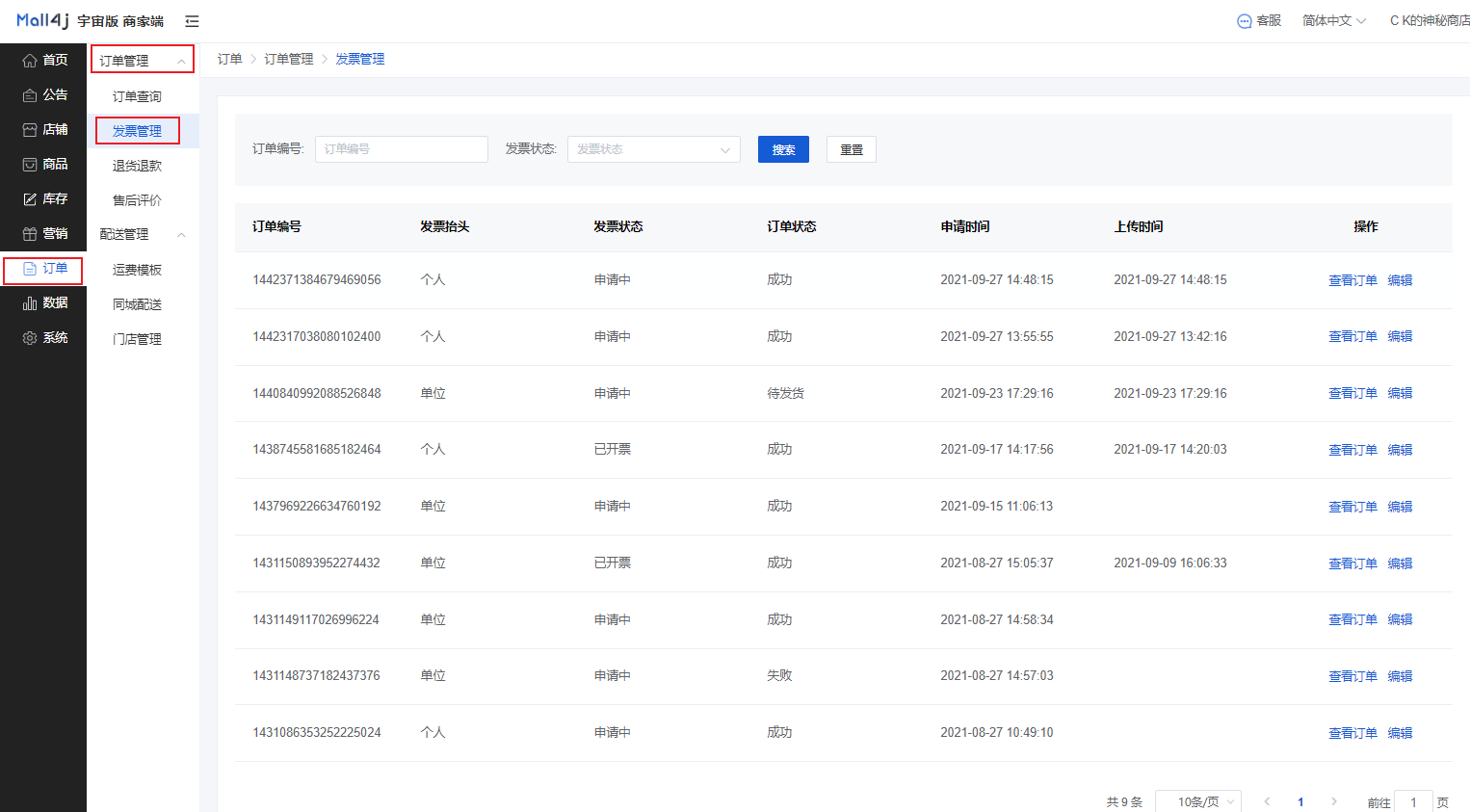Click 编辑 for order 1442317038080102400
The image size is (1470, 812).
point(1400,336)
